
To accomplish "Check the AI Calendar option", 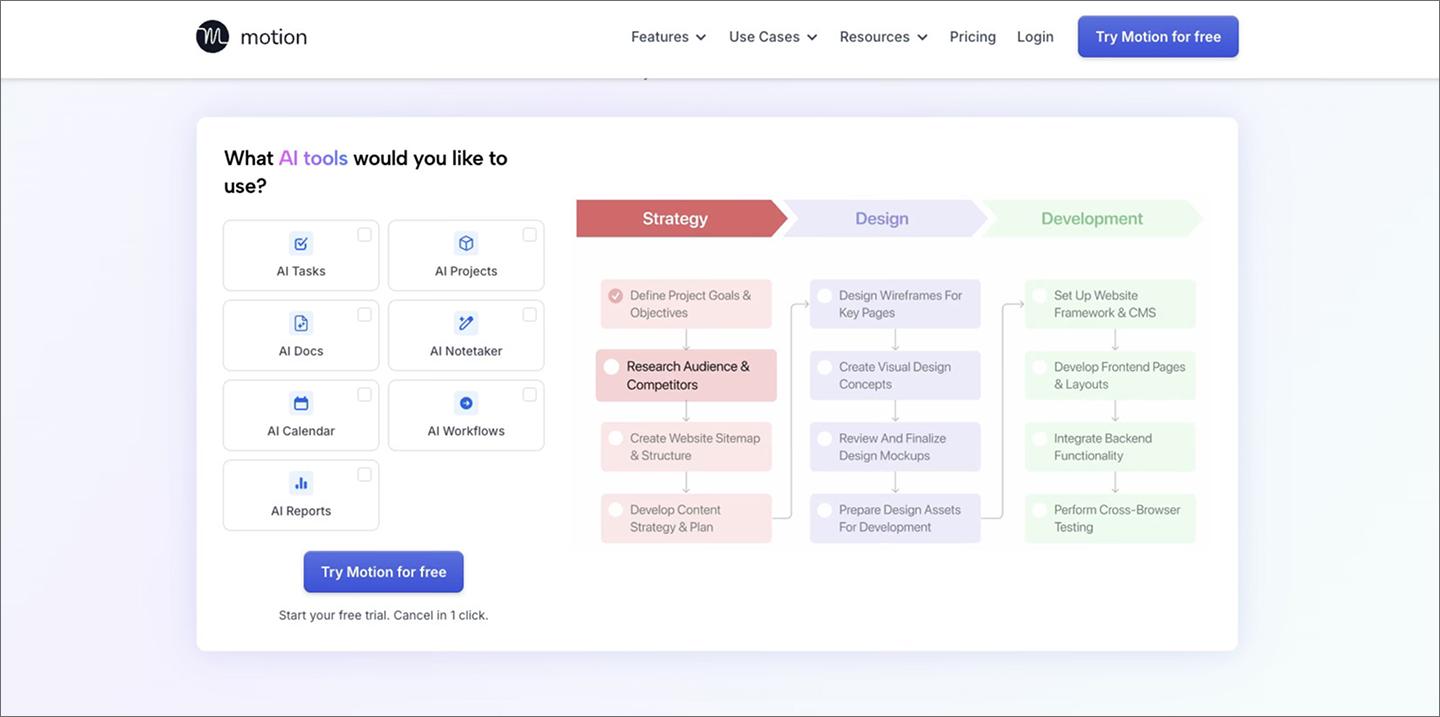I will 364,393.
